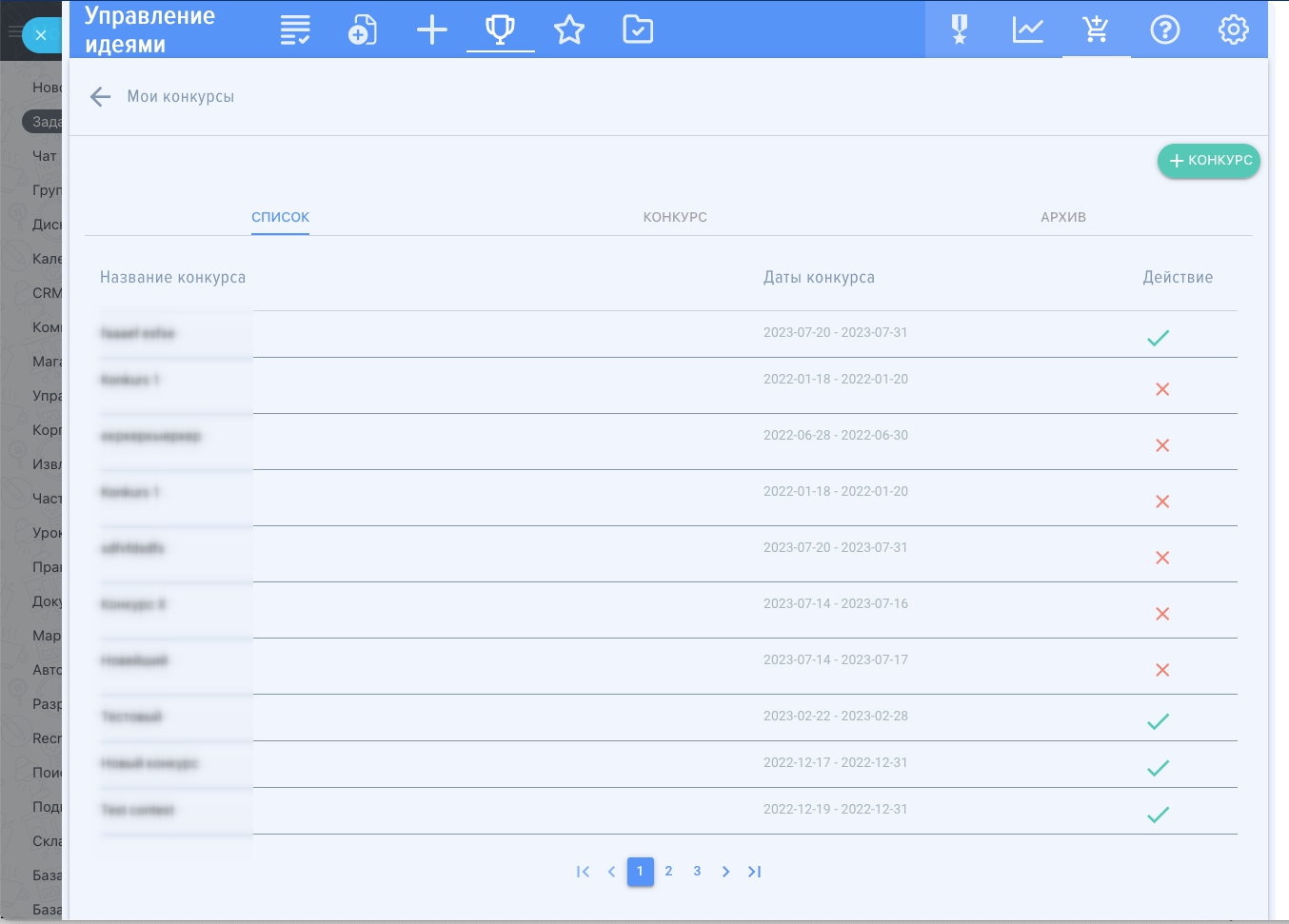1289x924 pixels.
Task: Click the folder with checkmark icon
Action: coord(638,30)
